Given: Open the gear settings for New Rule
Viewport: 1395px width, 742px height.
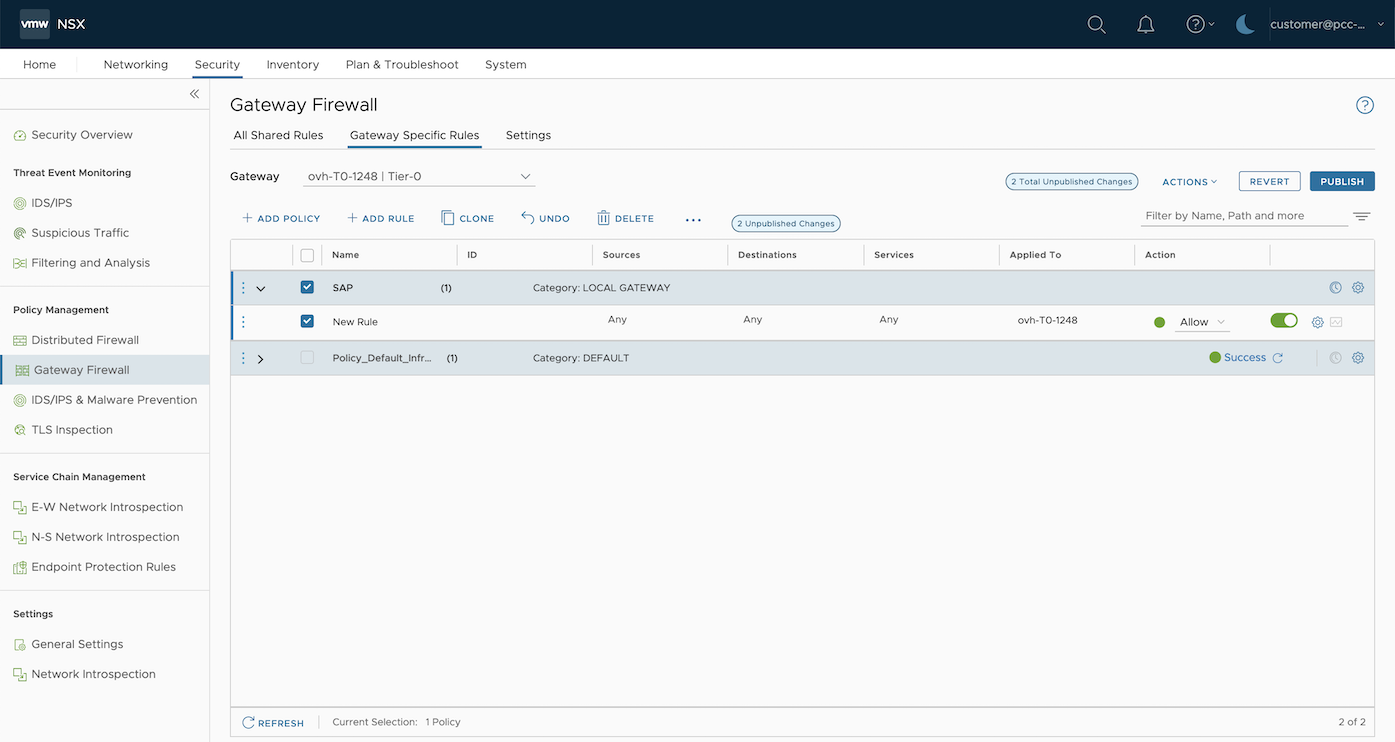Looking at the screenshot, I should coord(1316,322).
